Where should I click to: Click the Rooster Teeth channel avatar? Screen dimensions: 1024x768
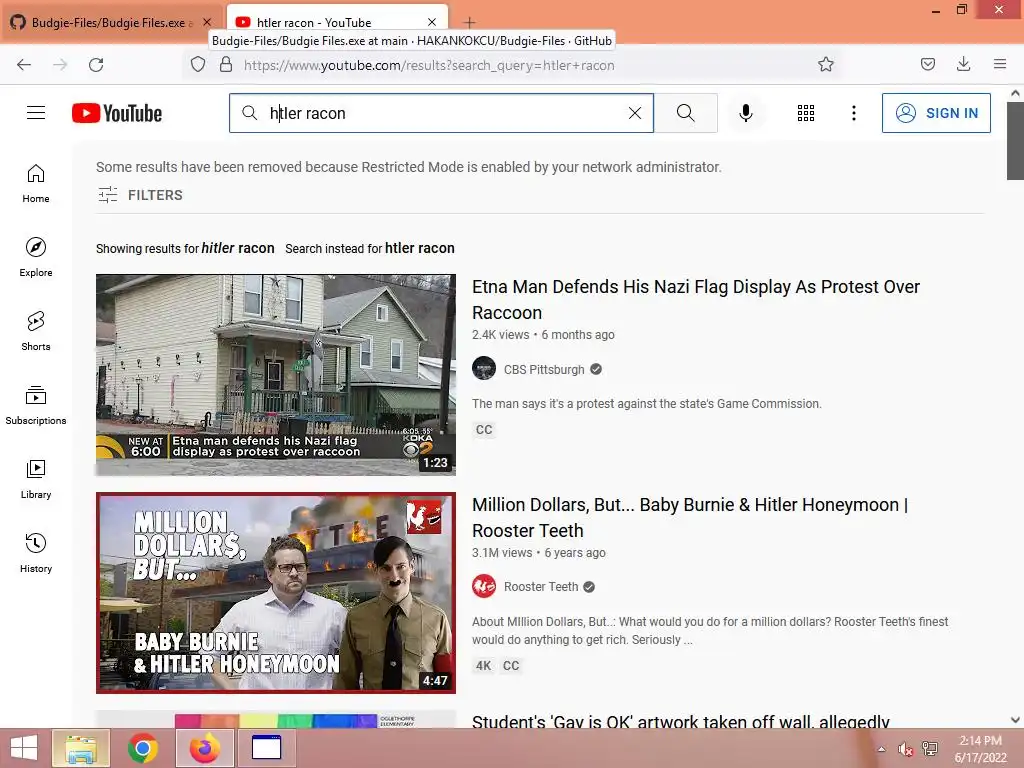[484, 586]
